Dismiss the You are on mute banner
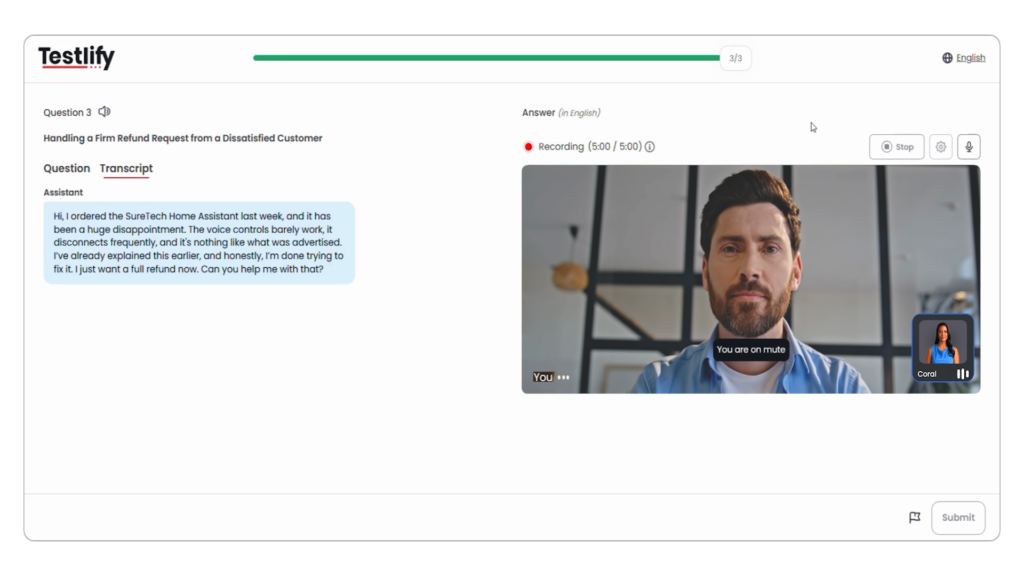Viewport: 1024px width, 576px height. coord(751,349)
